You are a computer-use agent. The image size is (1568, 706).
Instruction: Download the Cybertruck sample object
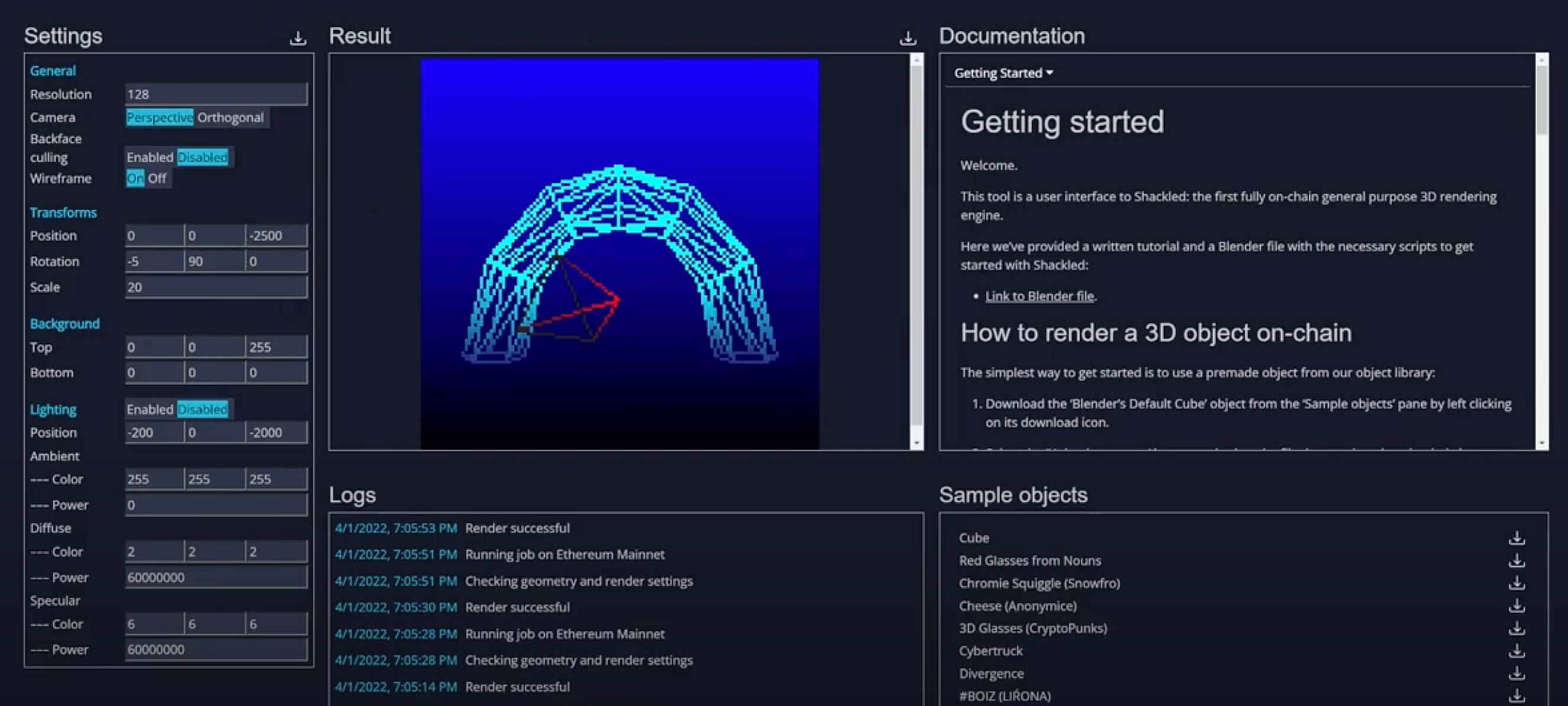coord(1516,652)
